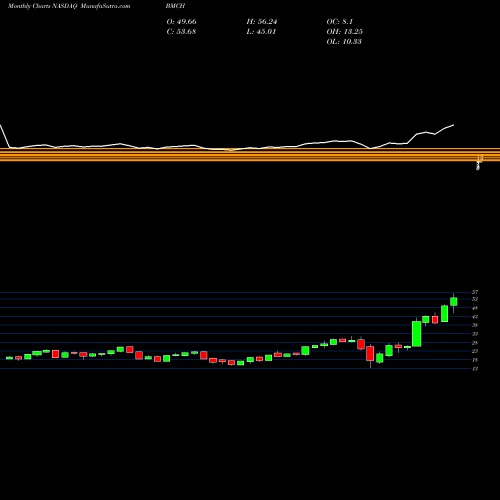Select the close value 'C: 53.68'
Image resolution: width=500 pixels, height=500 pixels.
[x=181, y=32]
